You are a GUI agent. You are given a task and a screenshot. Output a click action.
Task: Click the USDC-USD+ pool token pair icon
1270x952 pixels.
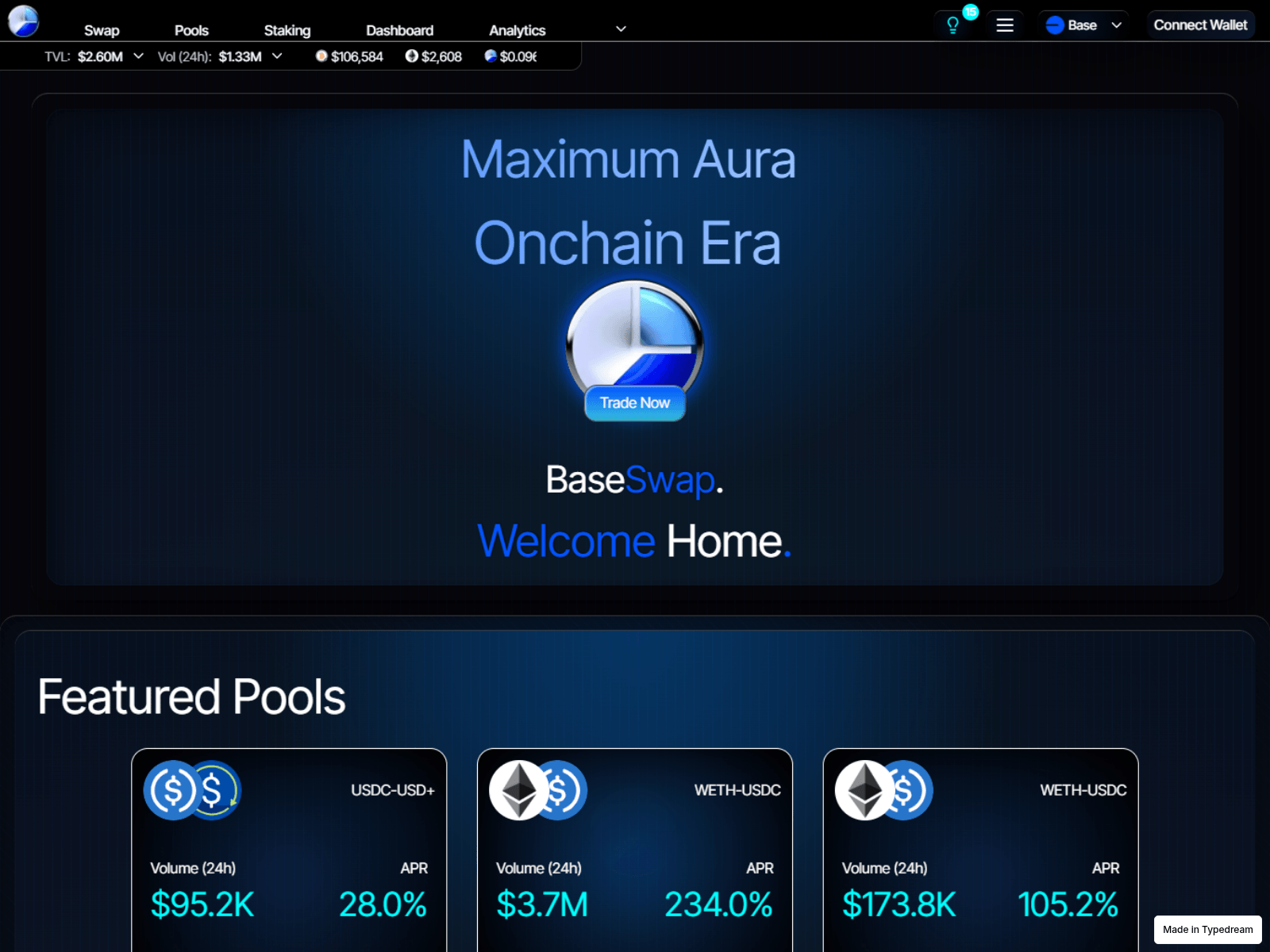point(192,790)
